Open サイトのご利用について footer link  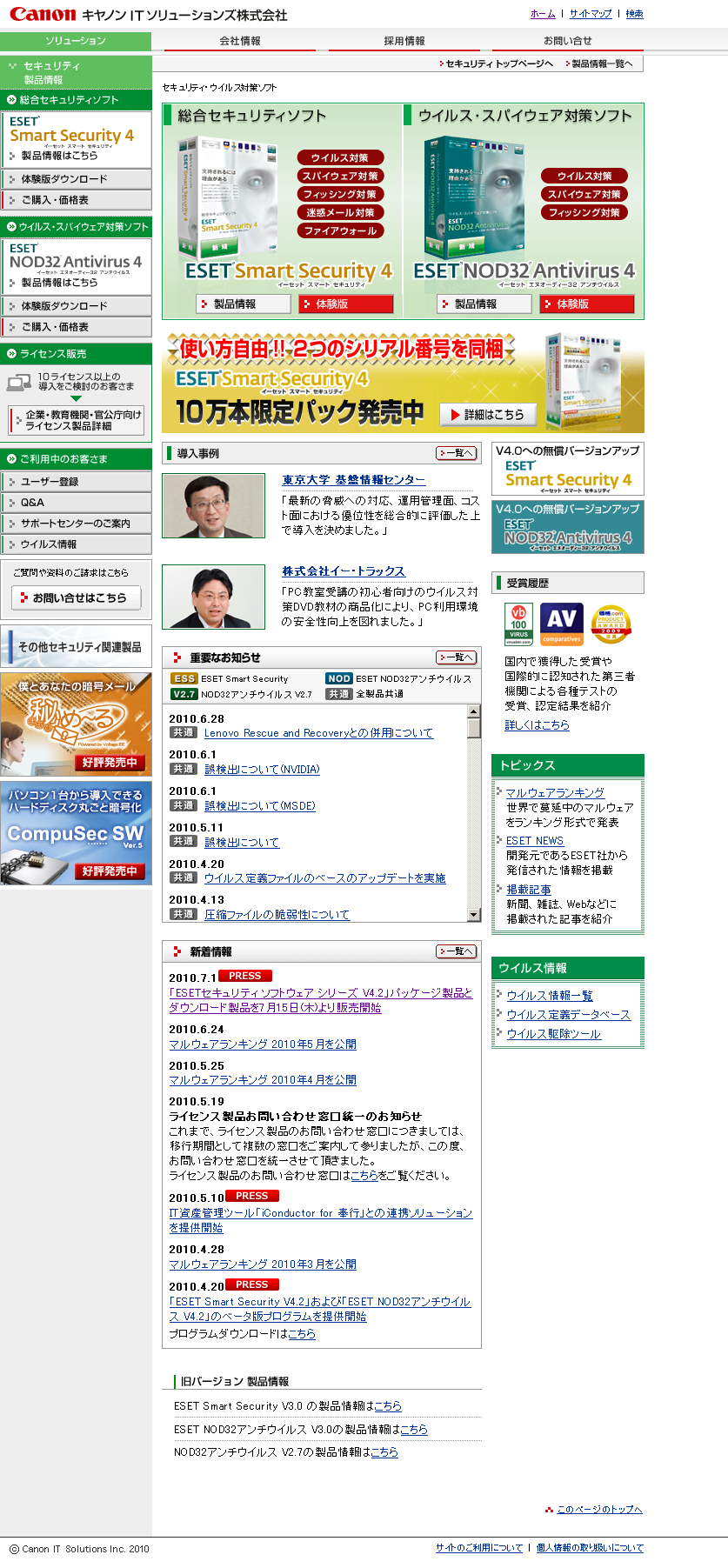479,1548
